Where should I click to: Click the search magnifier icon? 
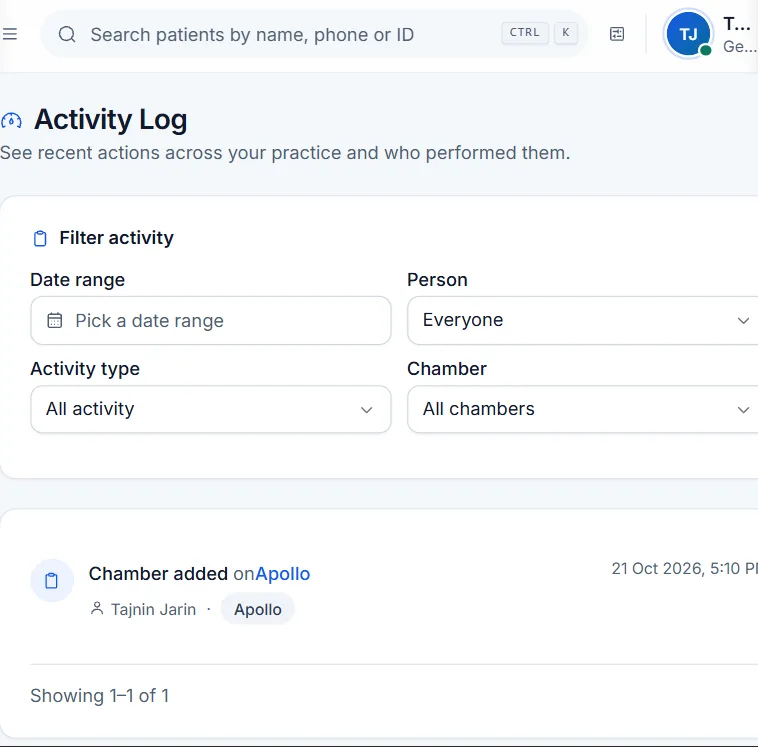[x=67, y=34]
